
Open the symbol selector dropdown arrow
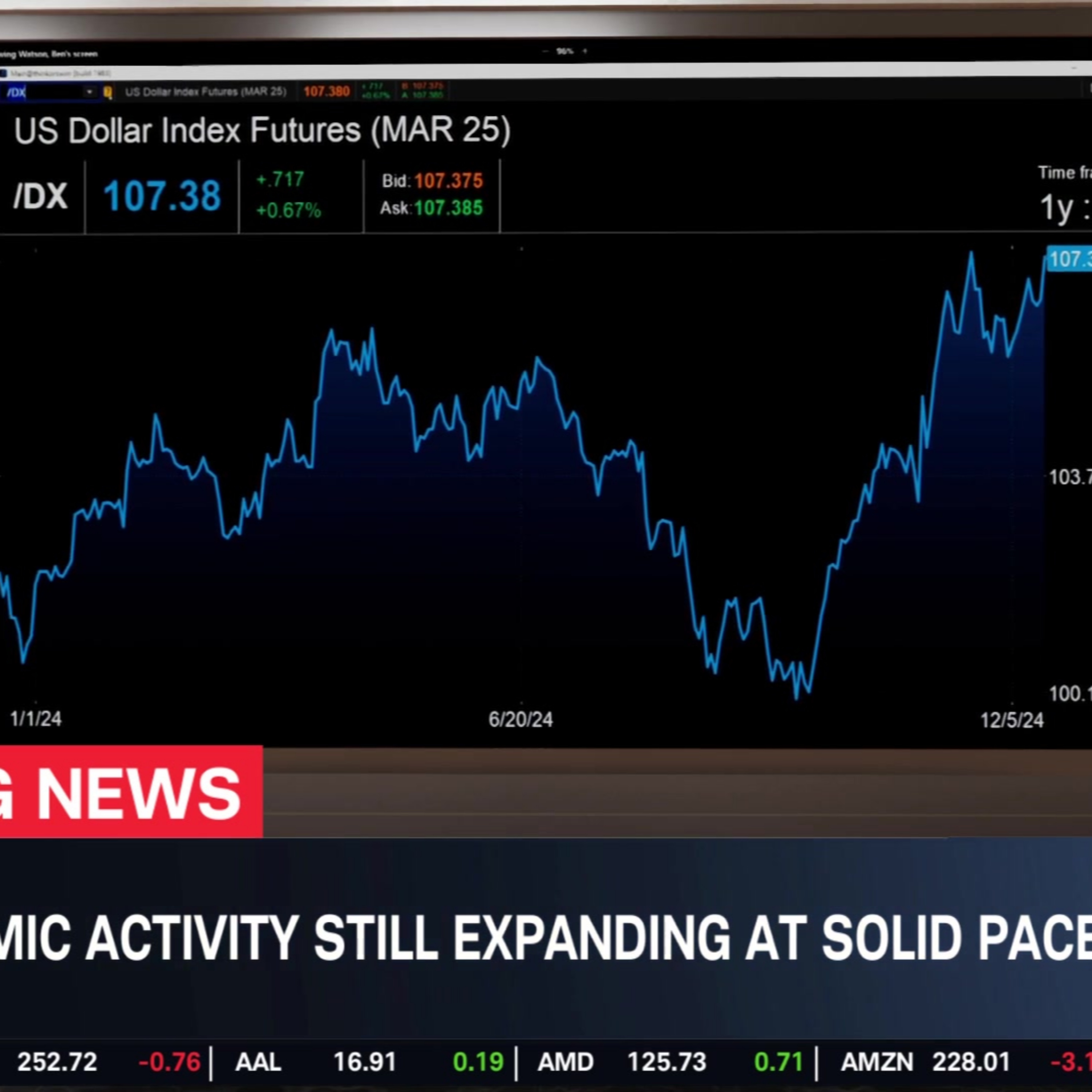coord(89,92)
